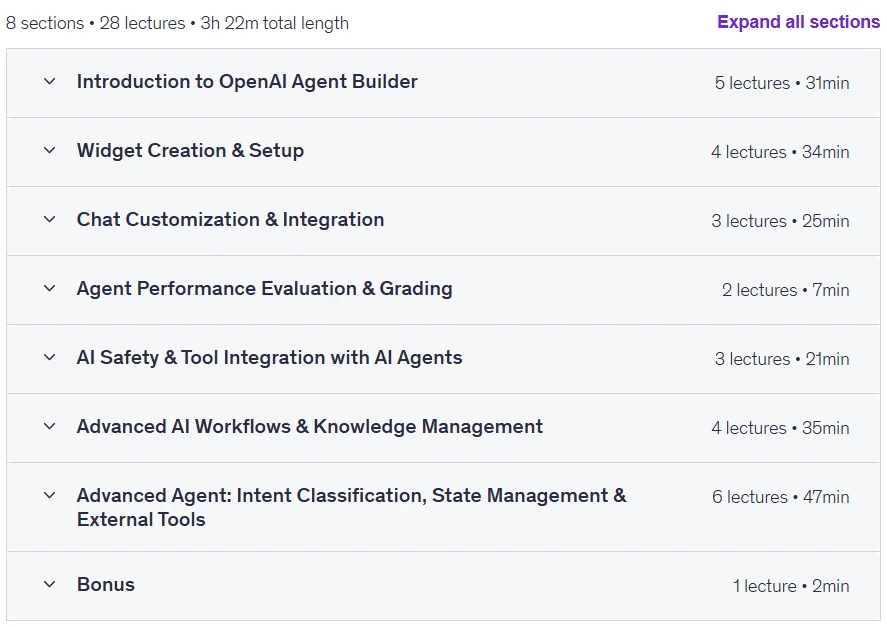Open Chat Customization & Integration section title
Screen dimensions: 887x627
click(230, 220)
